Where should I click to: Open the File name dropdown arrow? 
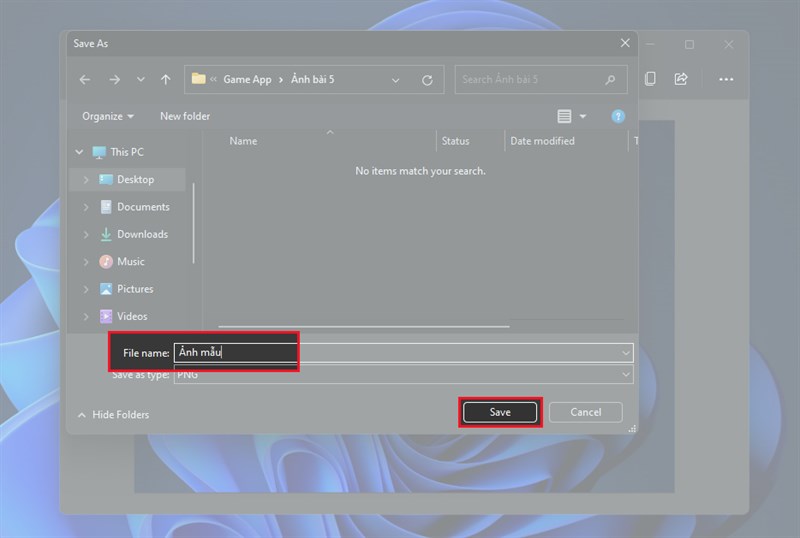coord(626,353)
